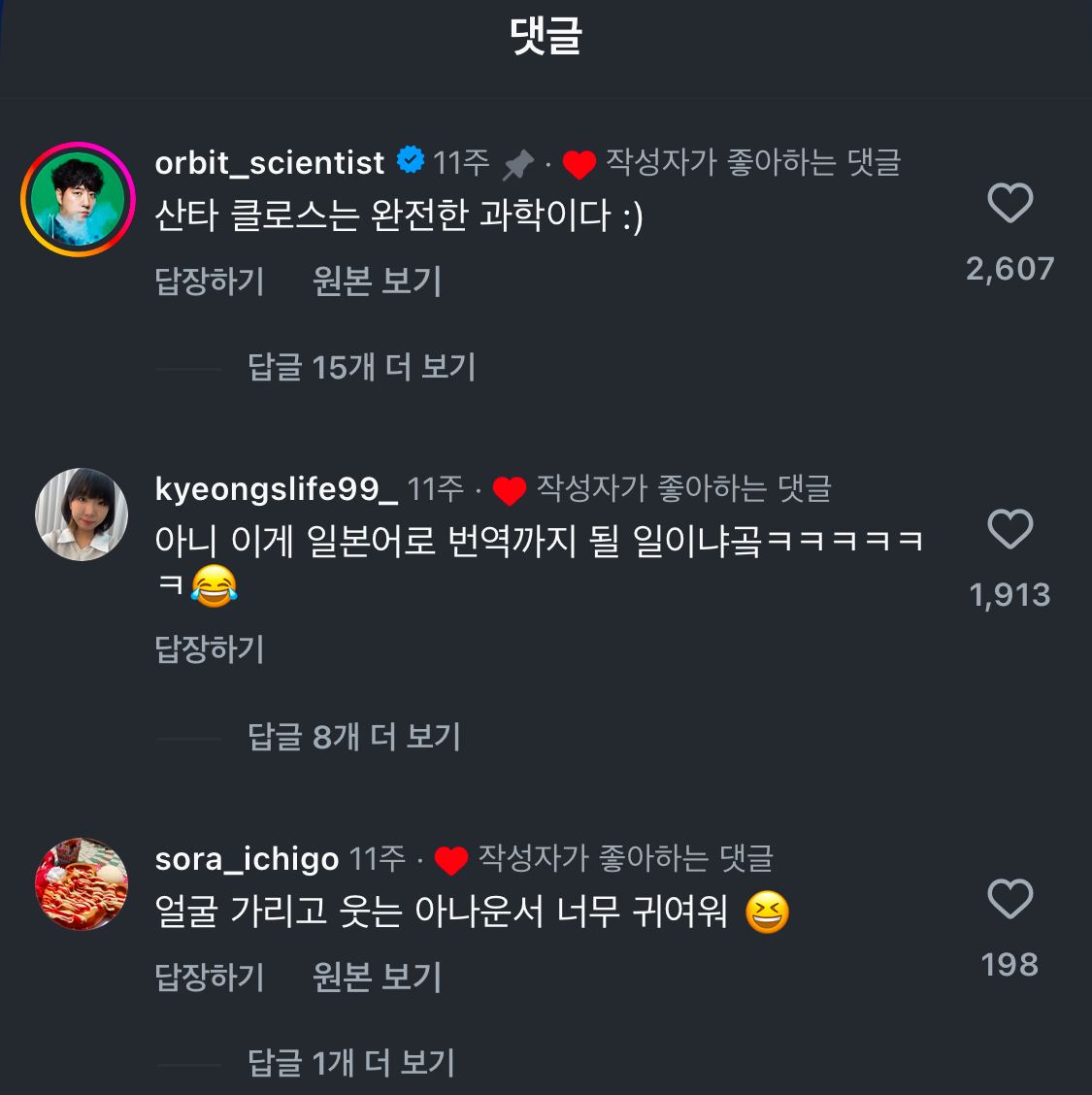Reply to sora_ichigo with 답장하기
Screen dimensions: 1092x1095
tap(210, 977)
